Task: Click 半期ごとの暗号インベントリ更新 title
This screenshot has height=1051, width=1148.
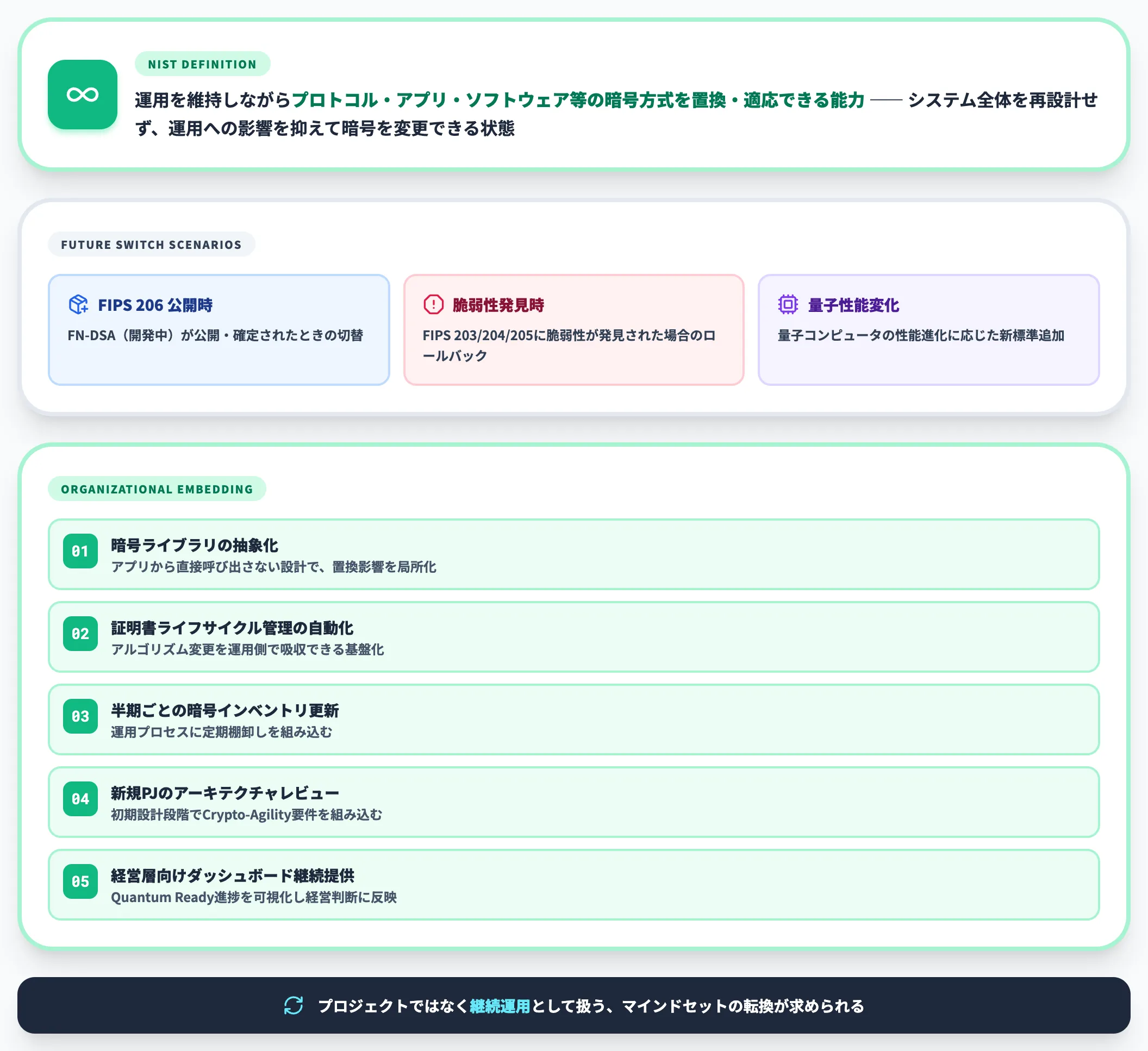Action: pyautogui.click(x=224, y=710)
